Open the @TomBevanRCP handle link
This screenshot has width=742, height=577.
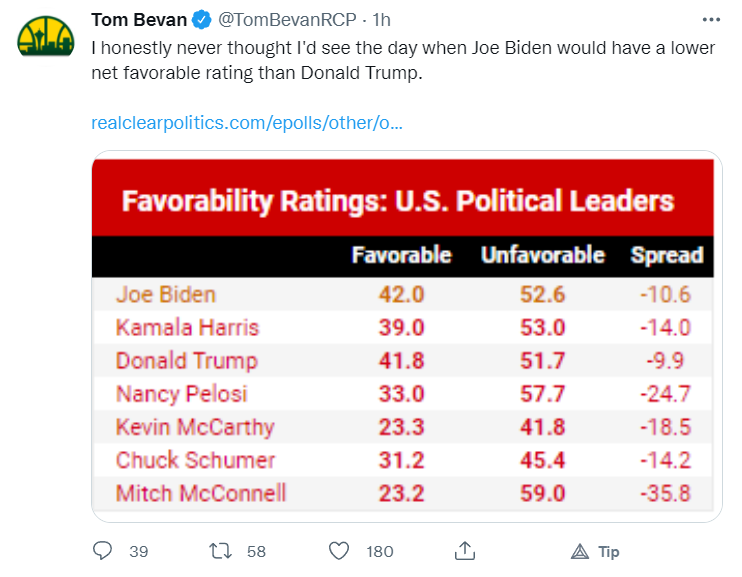287,20
